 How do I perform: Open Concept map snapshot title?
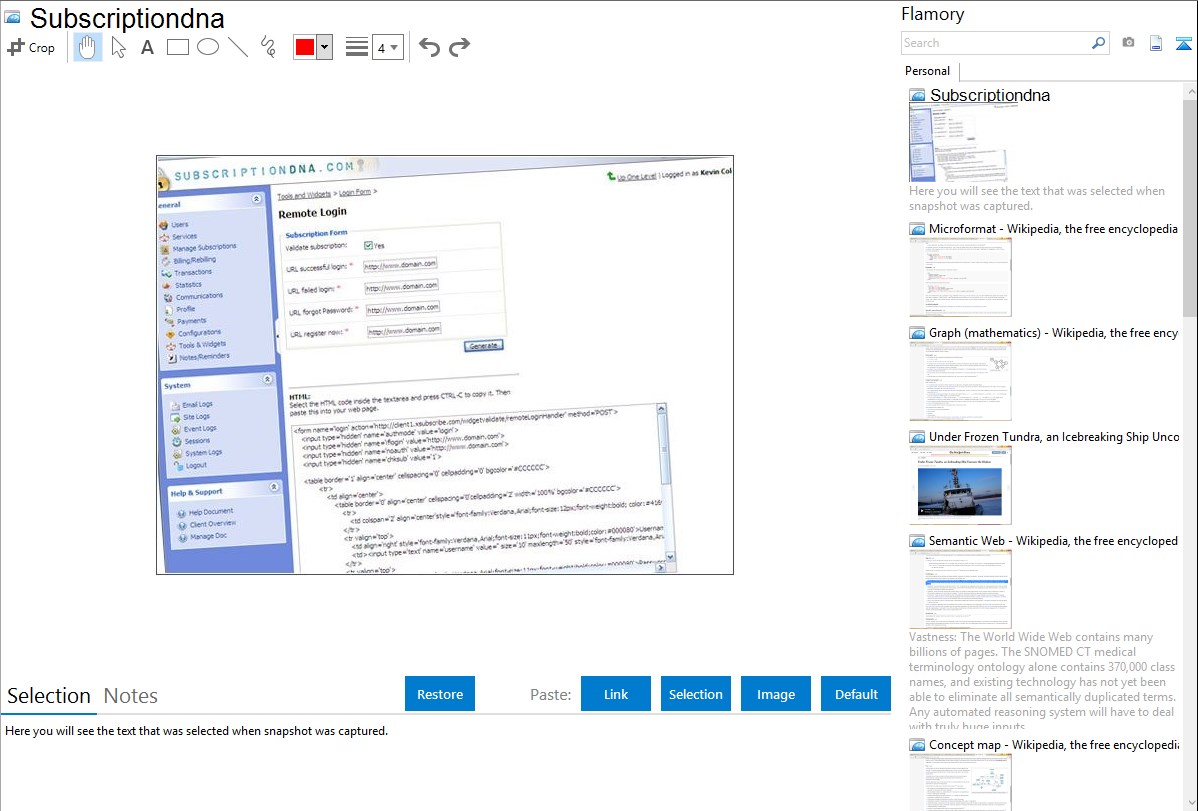click(1053, 744)
